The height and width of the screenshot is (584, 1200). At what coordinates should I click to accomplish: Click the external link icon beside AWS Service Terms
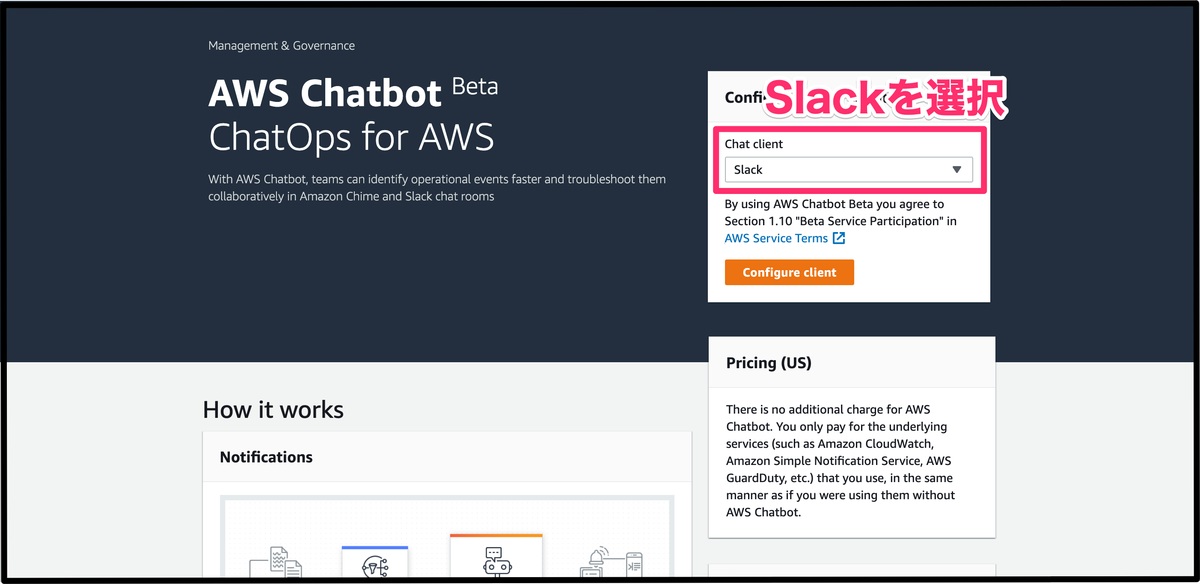tap(839, 238)
